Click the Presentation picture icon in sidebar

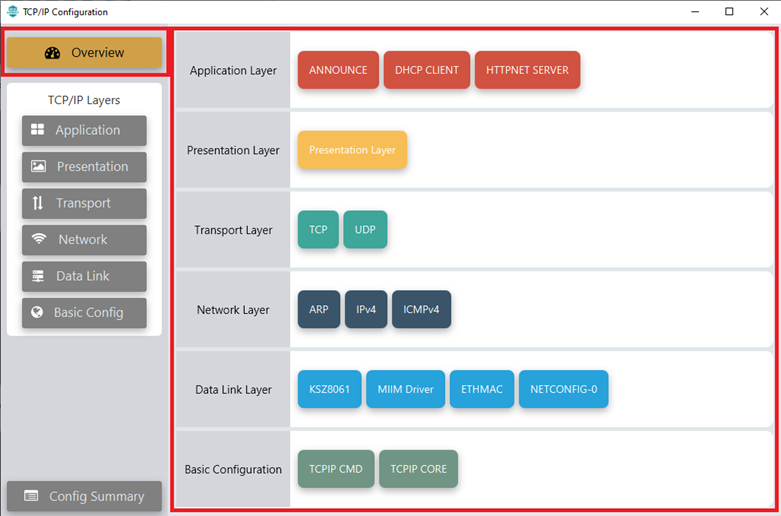[38, 166]
